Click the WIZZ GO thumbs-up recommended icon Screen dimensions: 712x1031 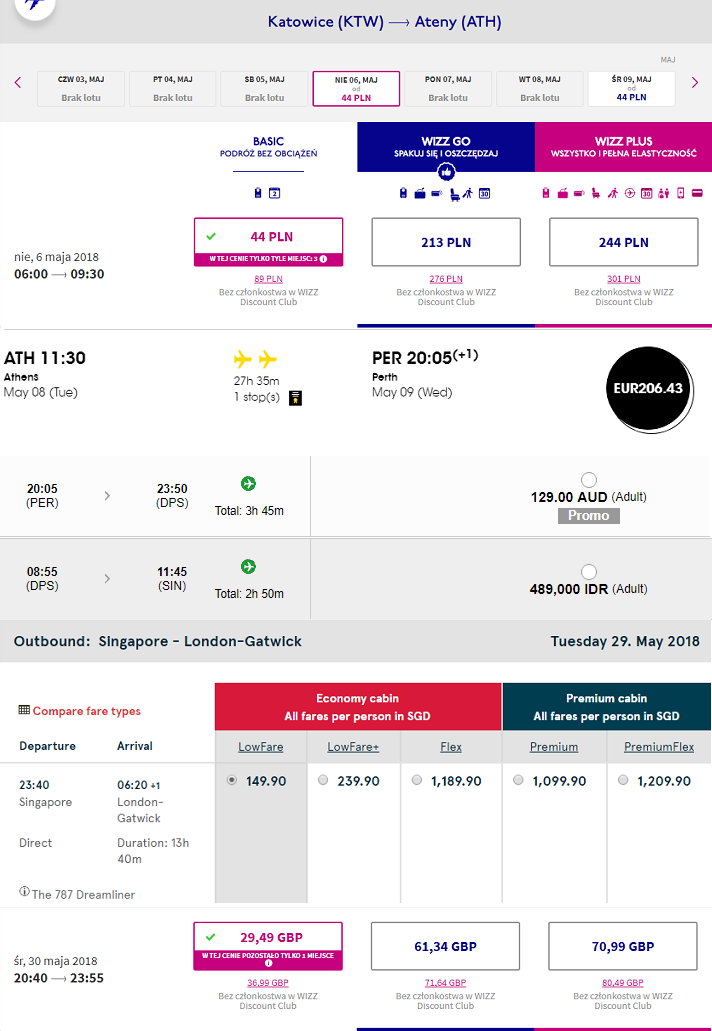click(x=446, y=172)
